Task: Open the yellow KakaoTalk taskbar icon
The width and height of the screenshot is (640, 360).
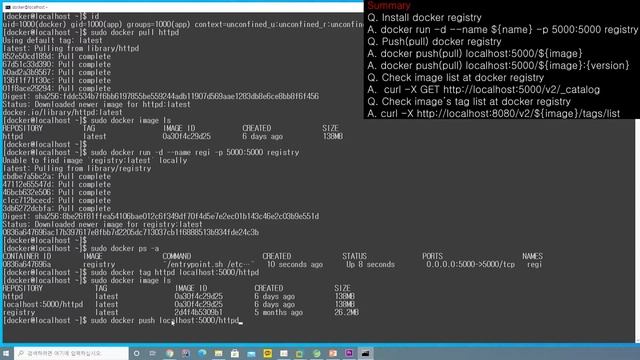Action: coord(268,353)
